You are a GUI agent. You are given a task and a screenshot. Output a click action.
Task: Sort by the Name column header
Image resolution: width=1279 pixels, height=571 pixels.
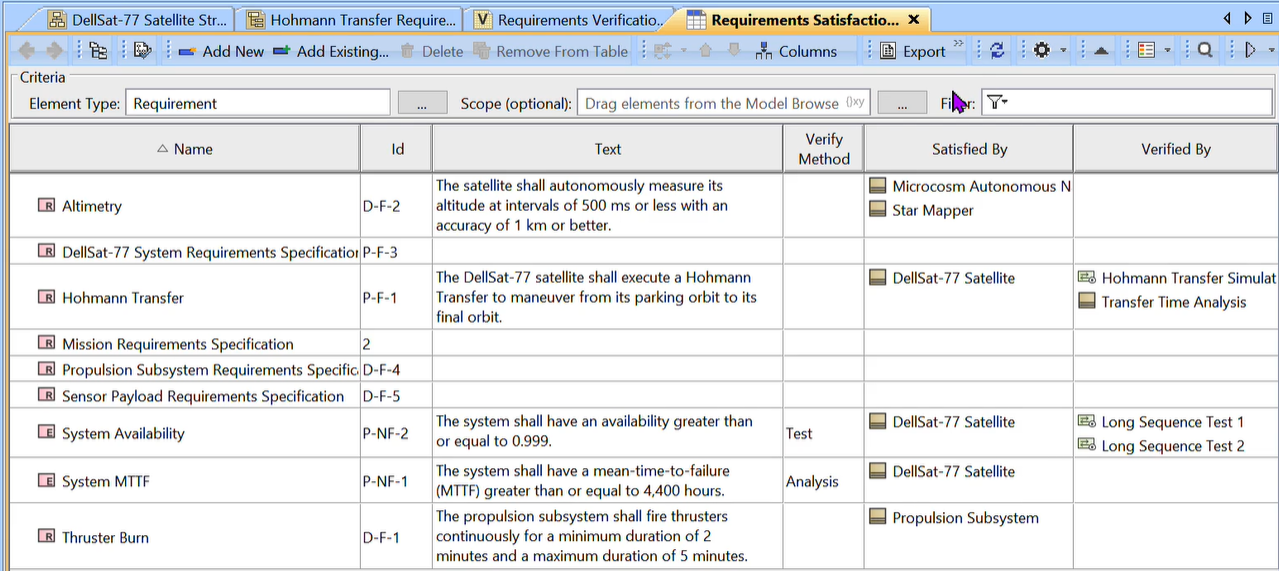185,149
